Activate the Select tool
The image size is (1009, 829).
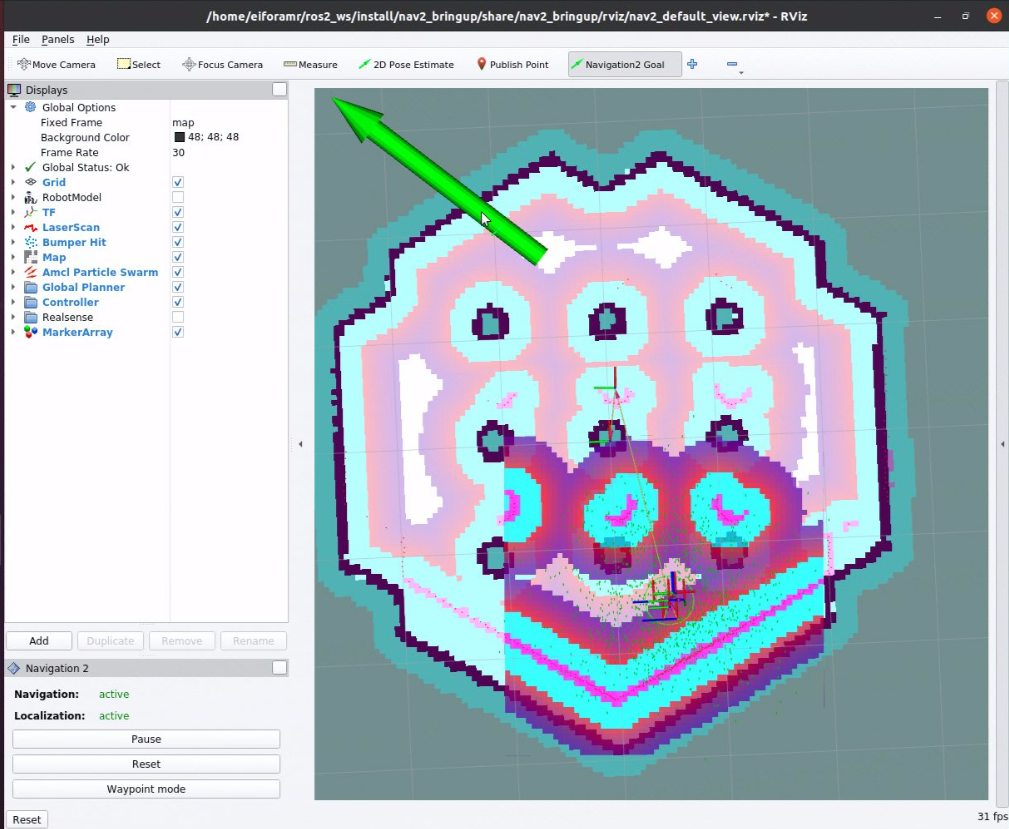point(138,64)
